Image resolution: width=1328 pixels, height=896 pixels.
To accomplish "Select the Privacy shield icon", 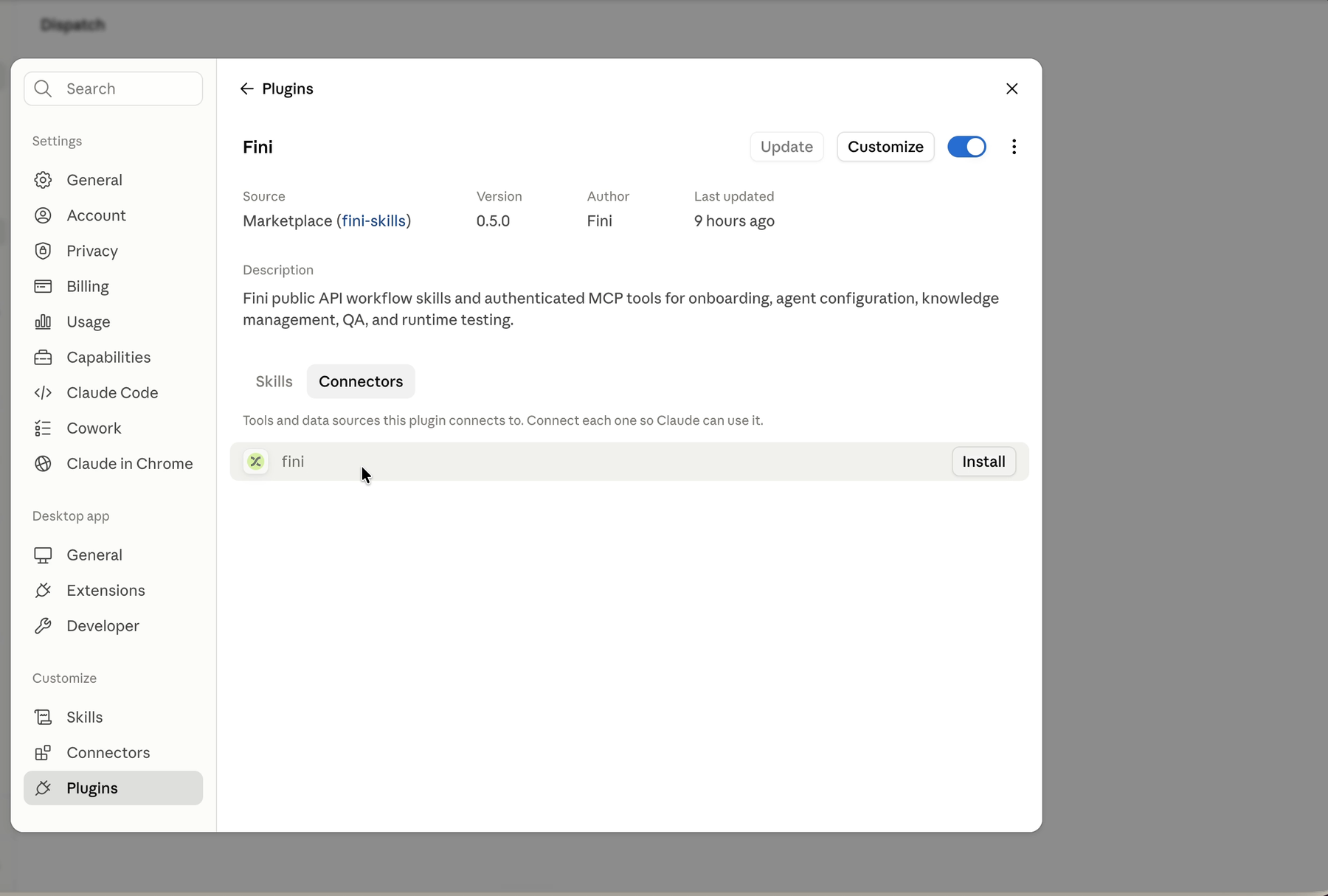I will coord(43,251).
